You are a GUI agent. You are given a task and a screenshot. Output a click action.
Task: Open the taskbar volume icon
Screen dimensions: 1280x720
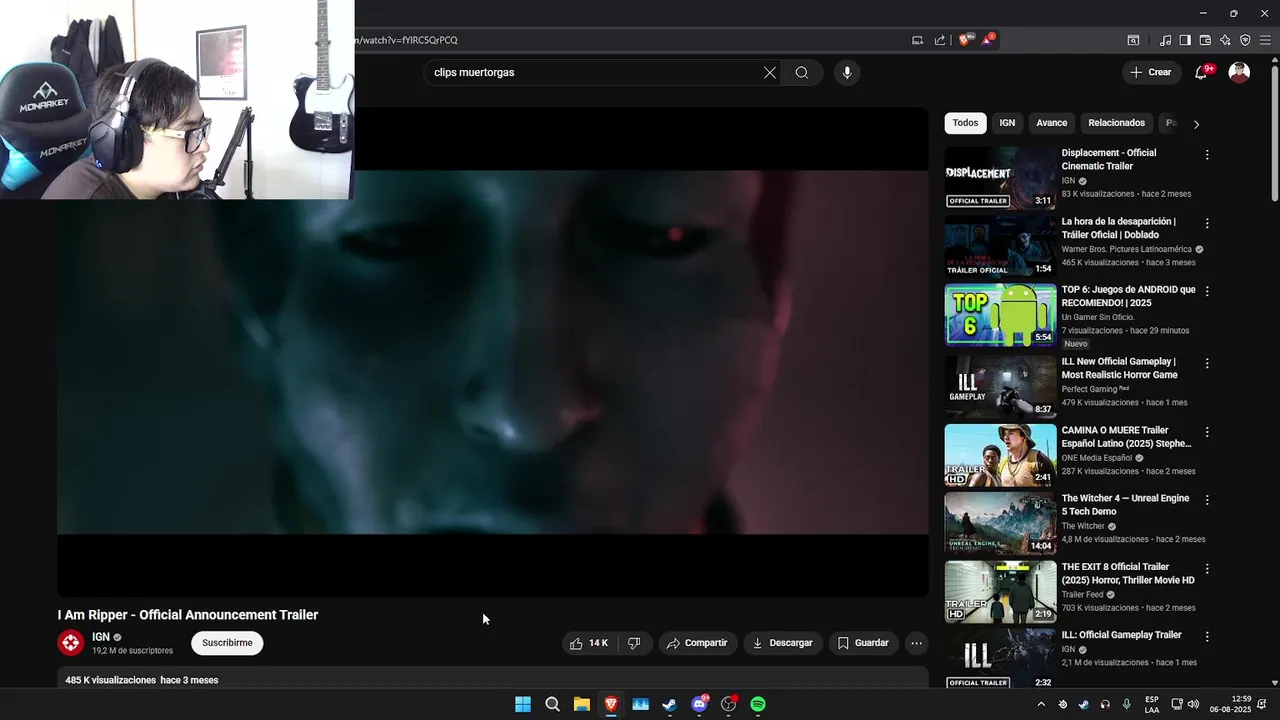click(1193, 704)
